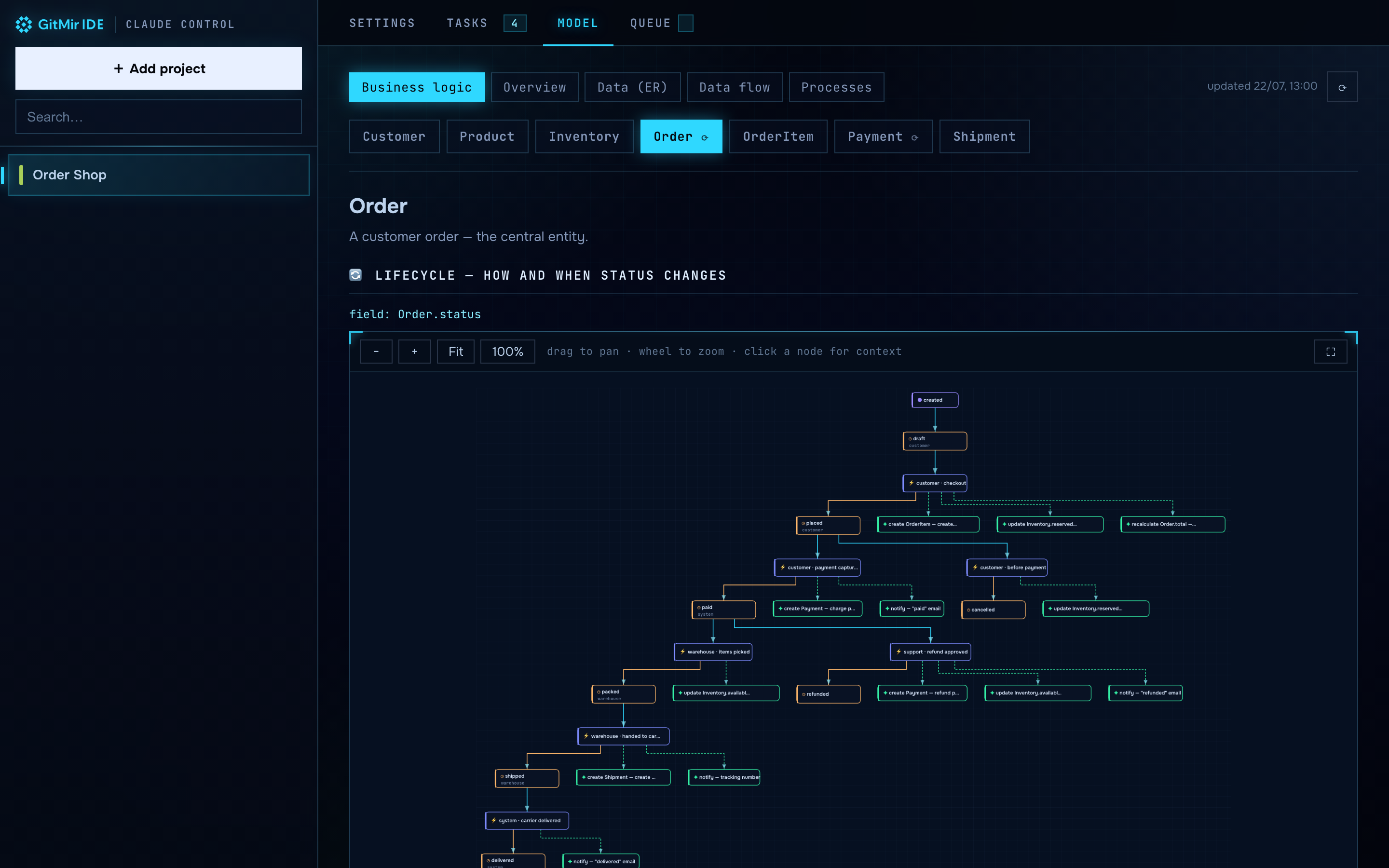The width and height of the screenshot is (1389, 868).
Task: Switch to Business logic view
Action: pos(417,87)
